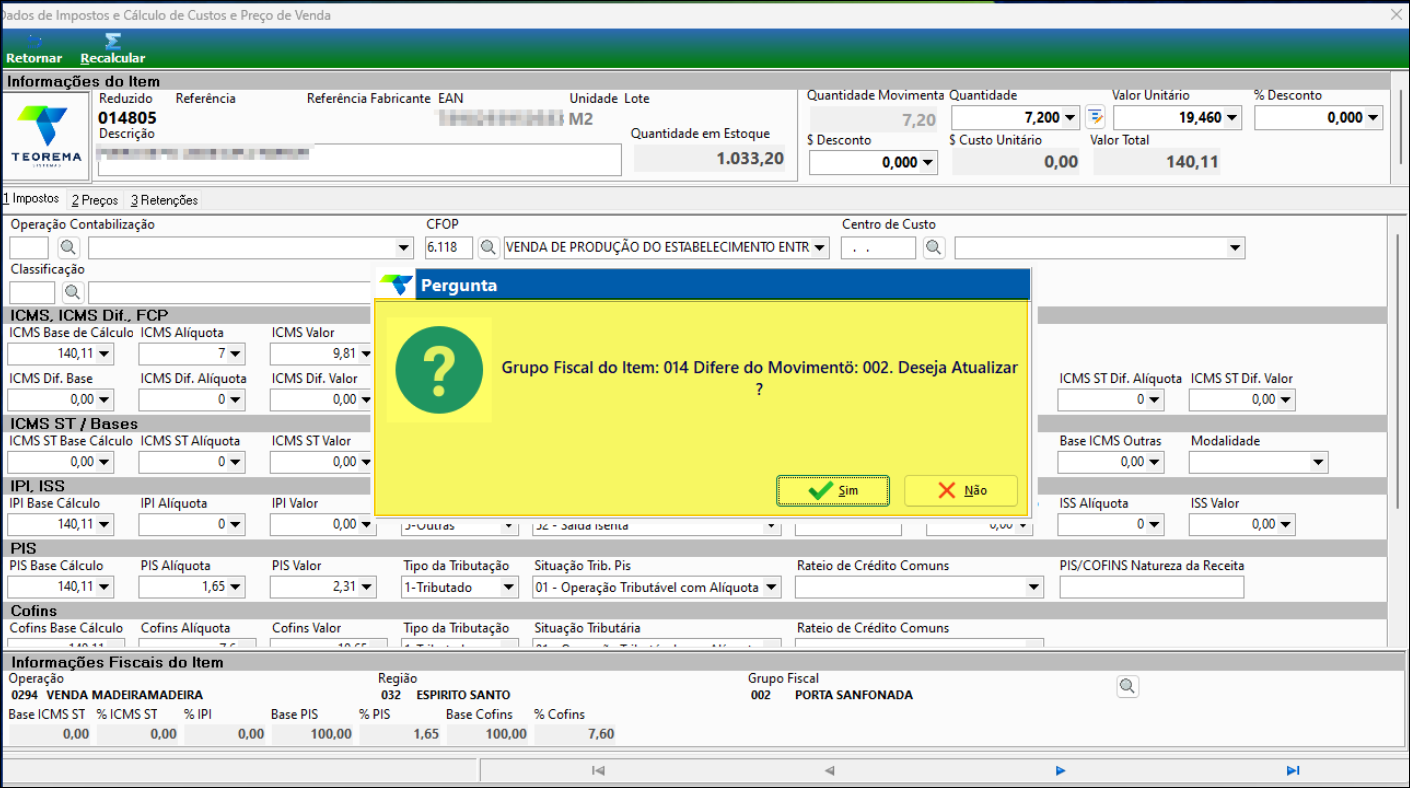The height and width of the screenshot is (788, 1410).
Task: Click the Recalcular sigma icon
Action: click(x=113, y=42)
